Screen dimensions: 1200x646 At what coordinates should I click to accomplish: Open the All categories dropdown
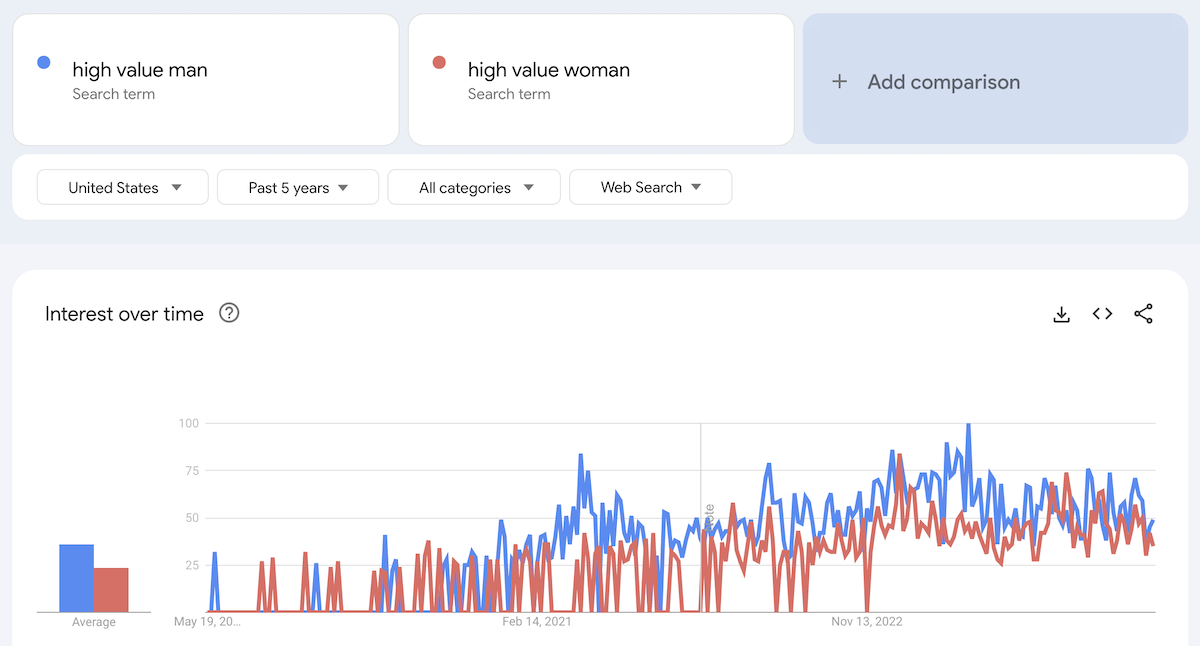(474, 187)
